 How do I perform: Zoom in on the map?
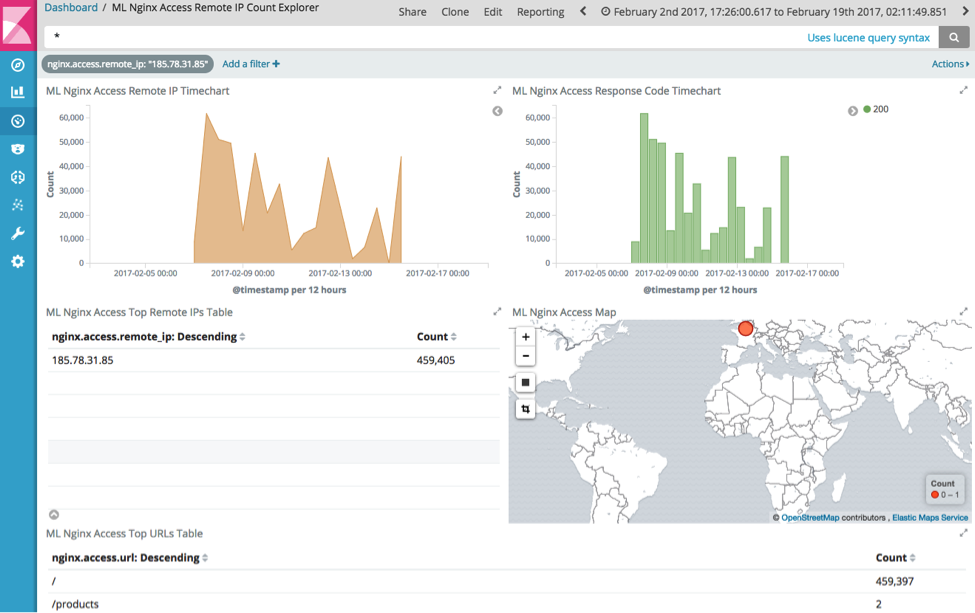[525, 336]
